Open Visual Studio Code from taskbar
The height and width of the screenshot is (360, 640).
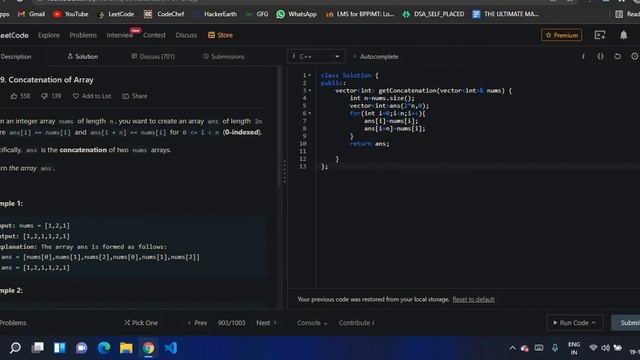[x=171, y=348]
